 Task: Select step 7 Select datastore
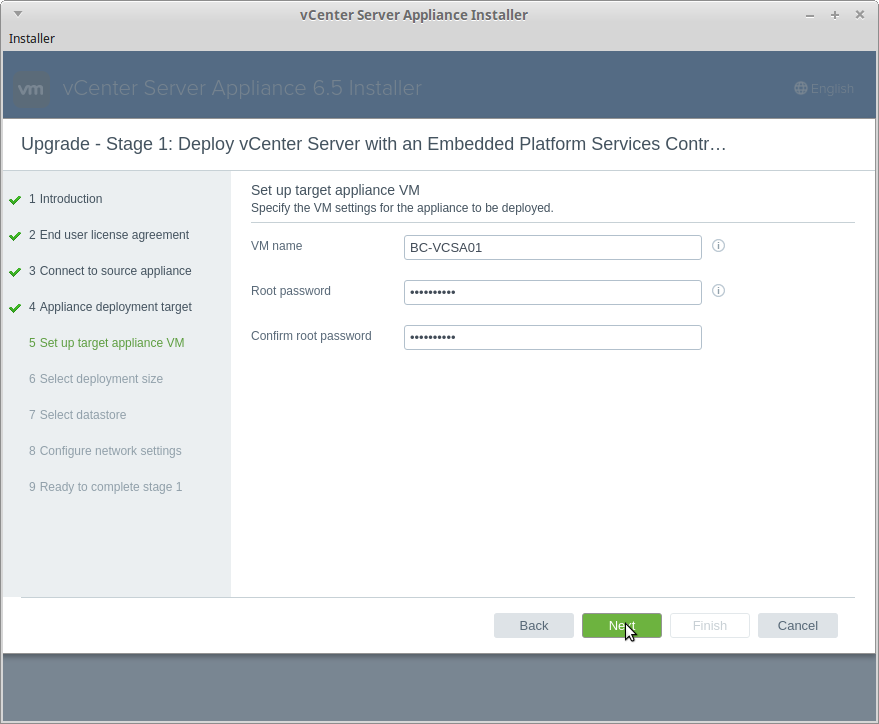click(77, 415)
